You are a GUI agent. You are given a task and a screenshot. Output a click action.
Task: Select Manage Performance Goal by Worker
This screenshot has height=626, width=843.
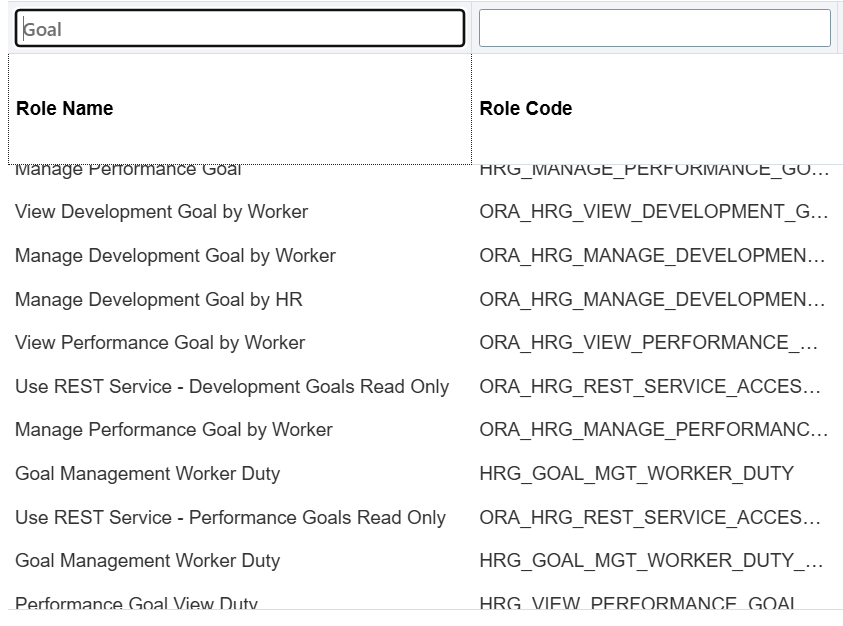(x=175, y=430)
